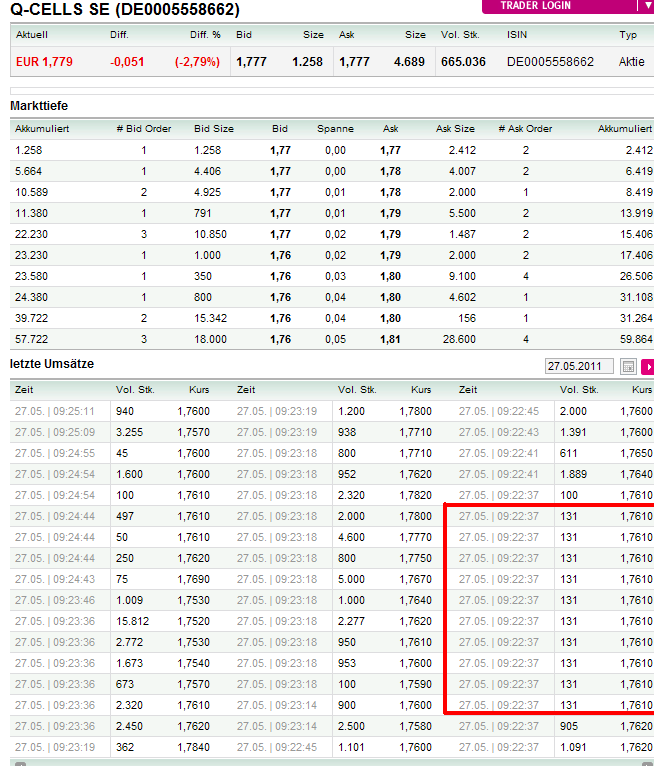Click trade price 1,7840
Viewport: 654px width, 766px height.
(193, 747)
